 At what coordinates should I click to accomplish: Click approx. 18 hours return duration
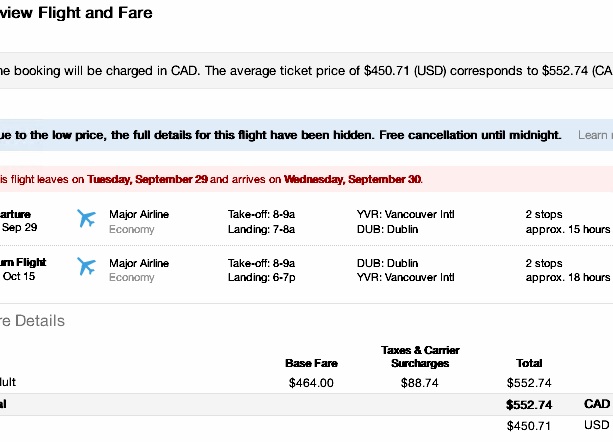point(568,277)
